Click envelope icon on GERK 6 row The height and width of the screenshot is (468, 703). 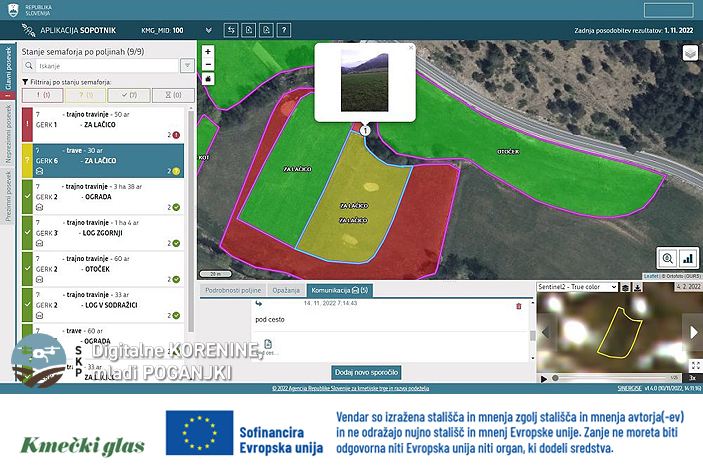coord(39,171)
